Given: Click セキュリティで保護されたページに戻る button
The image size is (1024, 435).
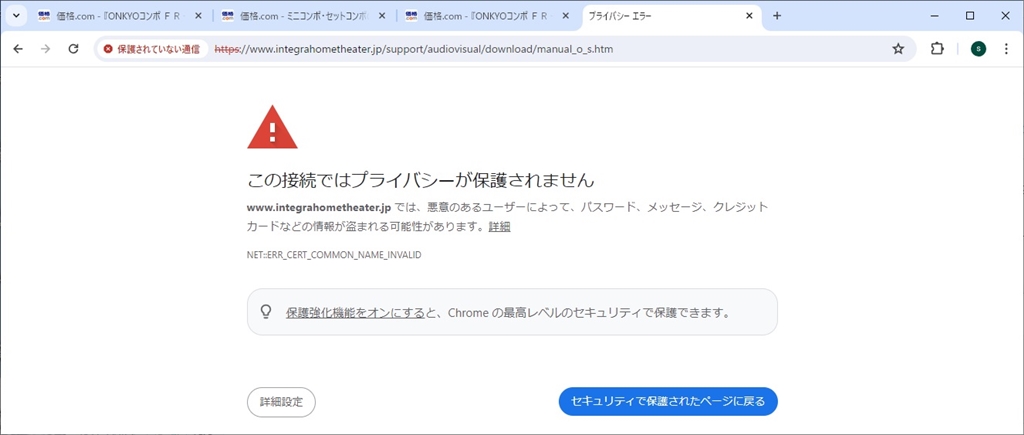Looking at the screenshot, I should [x=668, y=401].
